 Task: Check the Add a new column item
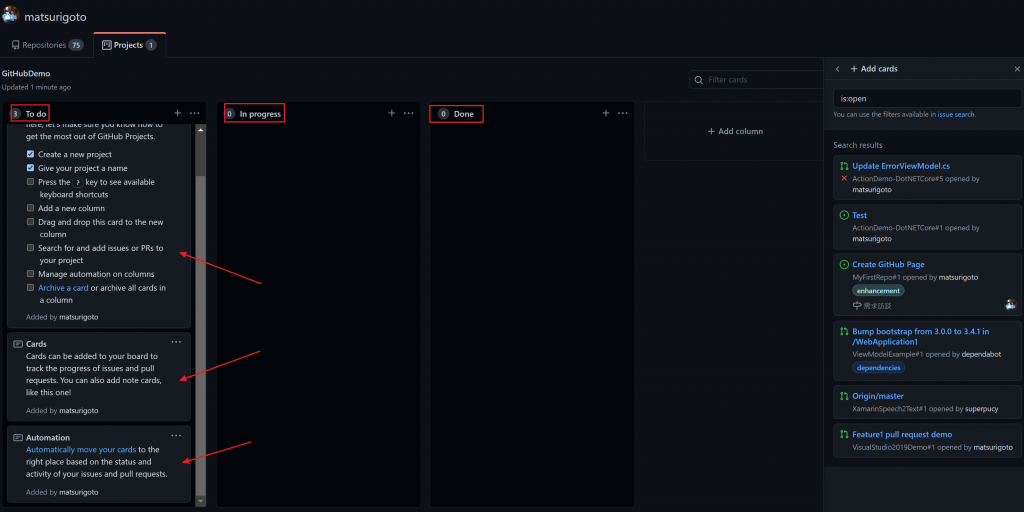coord(31,208)
